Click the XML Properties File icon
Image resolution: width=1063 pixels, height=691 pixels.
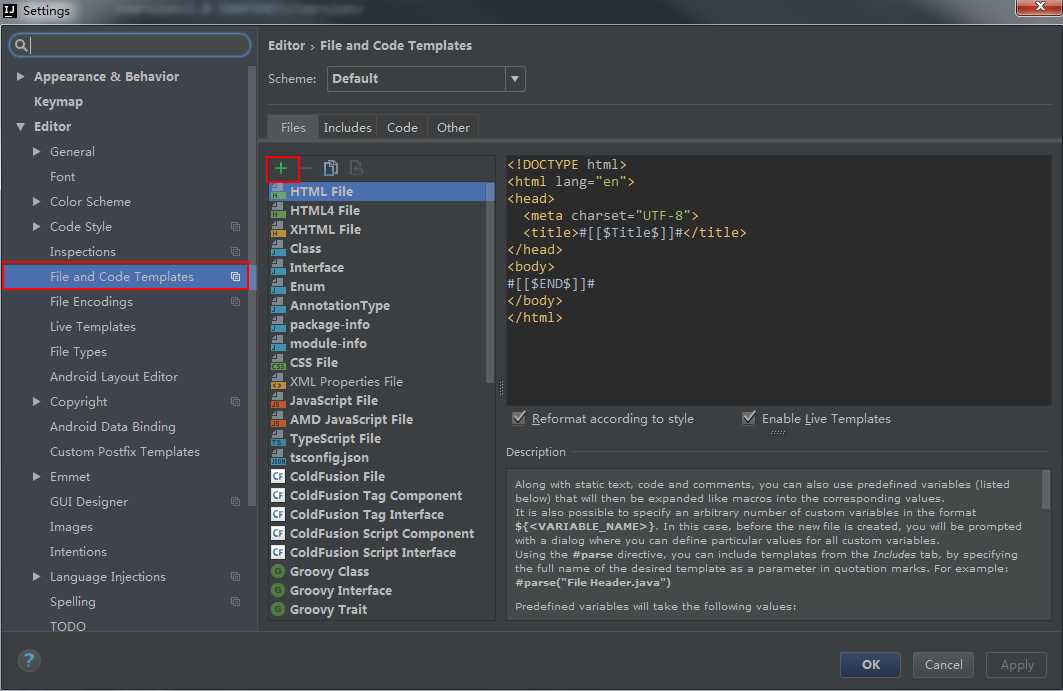click(x=278, y=382)
